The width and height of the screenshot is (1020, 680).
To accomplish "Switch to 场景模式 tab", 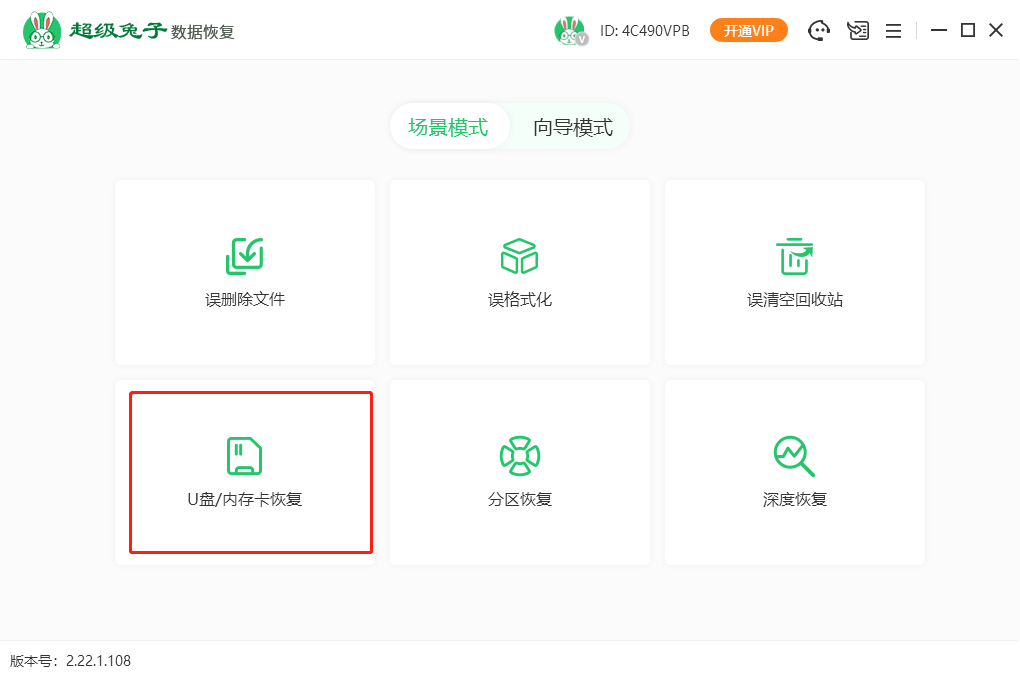I will (448, 127).
